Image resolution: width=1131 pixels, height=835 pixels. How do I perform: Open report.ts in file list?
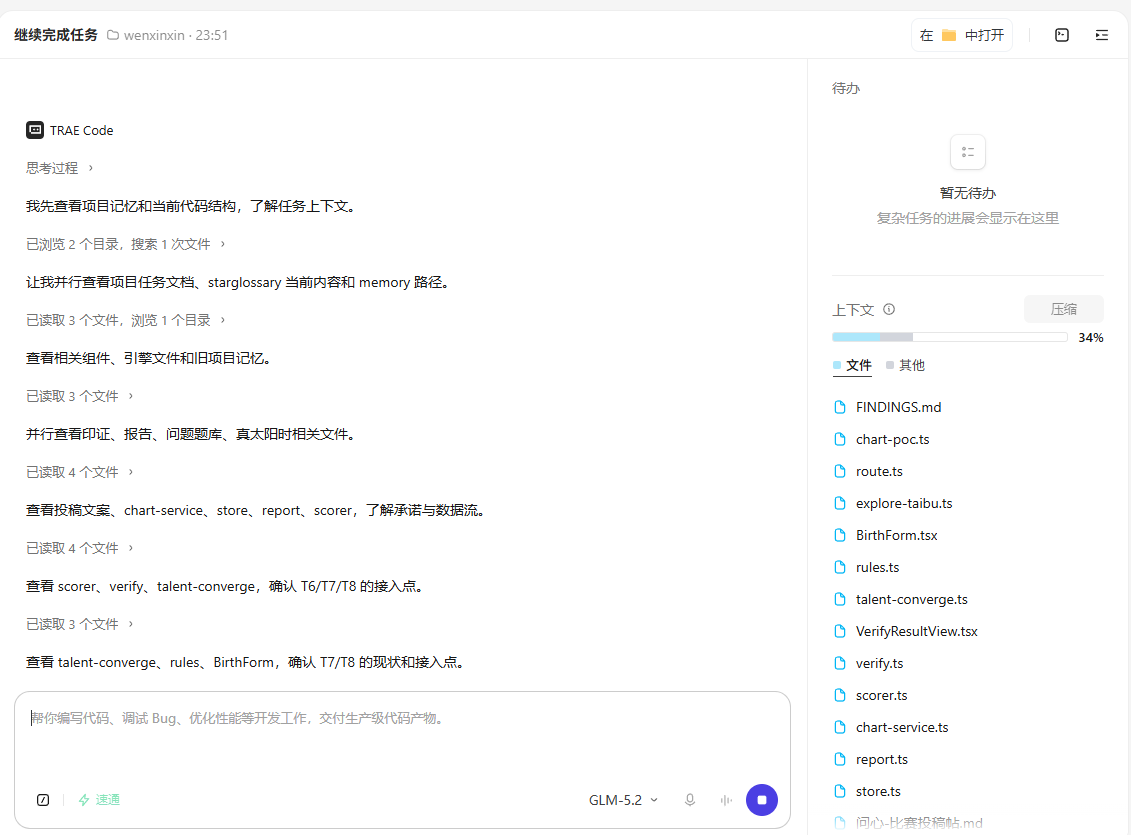[x=881, y=759]
